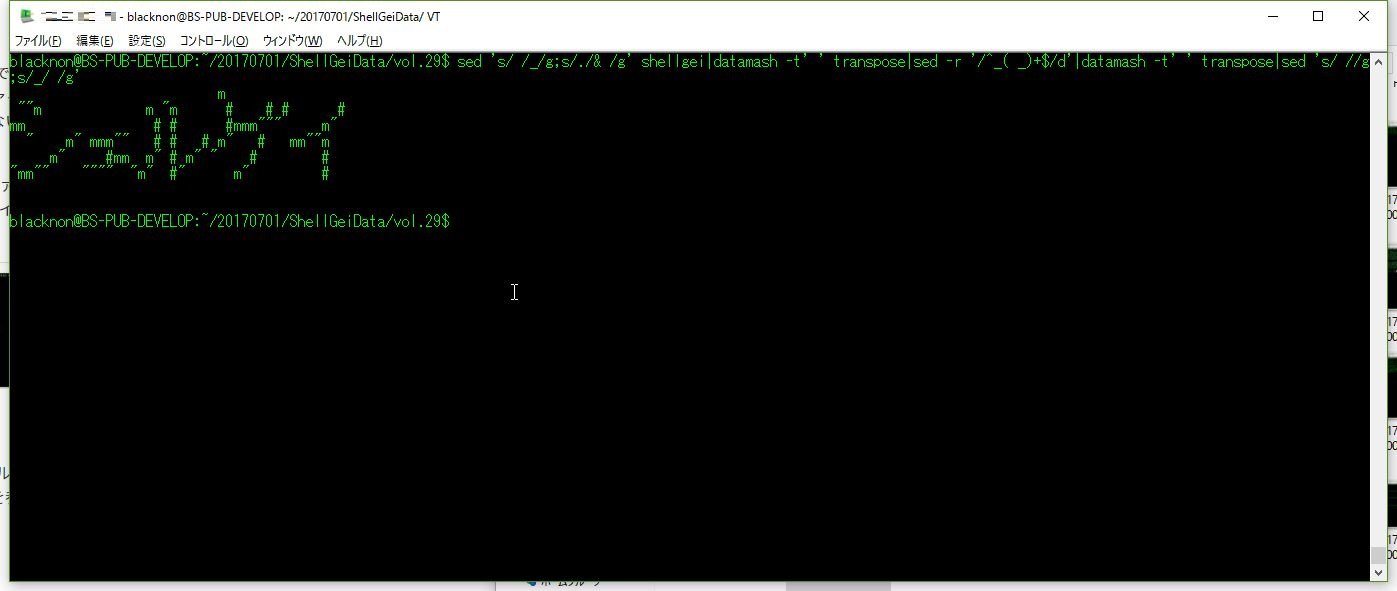Open the ファイル(F) menu
This screenshot has height=591, width=1397.
coord(38,40)
